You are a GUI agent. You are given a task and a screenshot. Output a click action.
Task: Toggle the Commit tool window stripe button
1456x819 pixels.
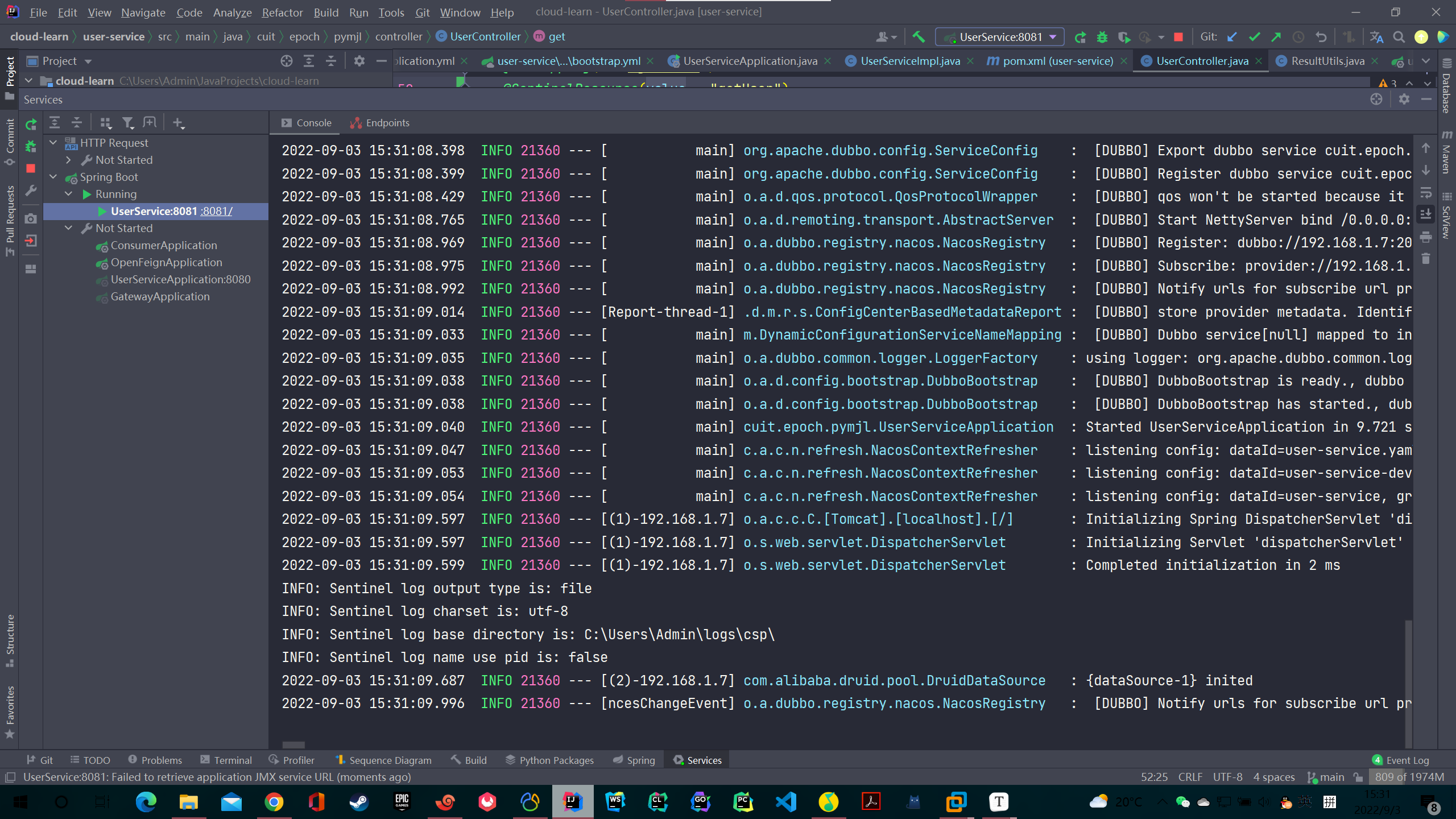[x=10, y=141]
